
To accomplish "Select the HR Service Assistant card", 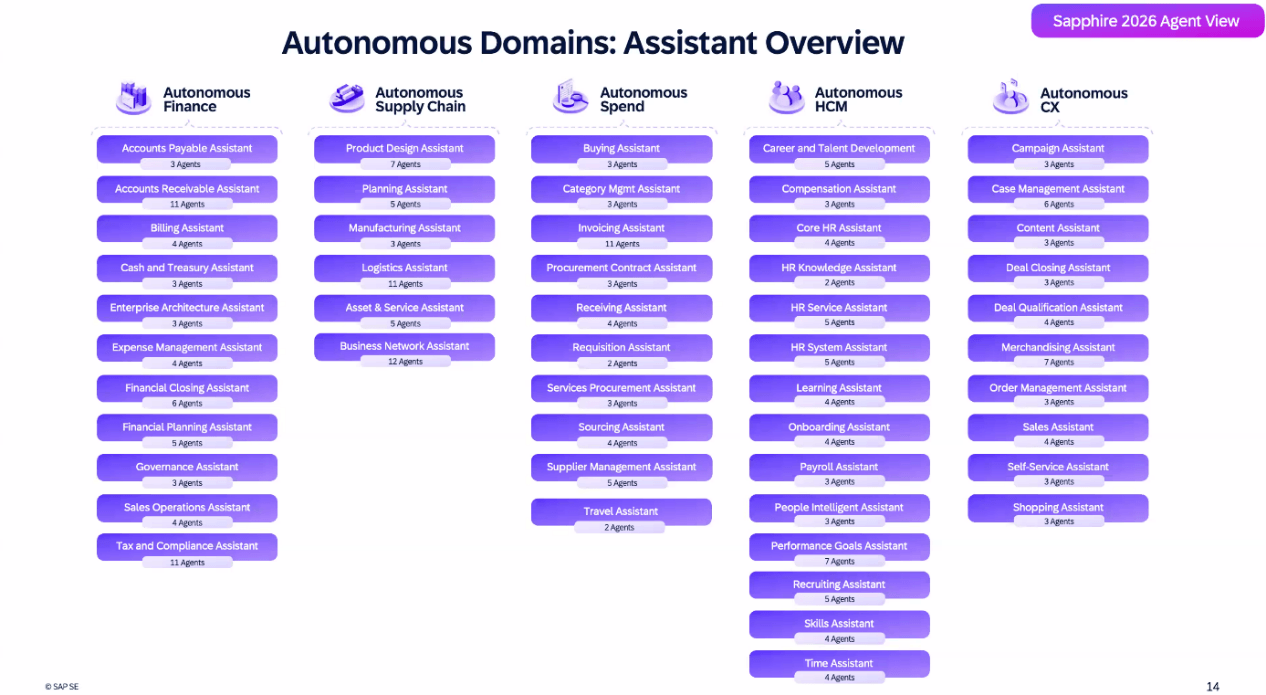I will click(839, 308).
